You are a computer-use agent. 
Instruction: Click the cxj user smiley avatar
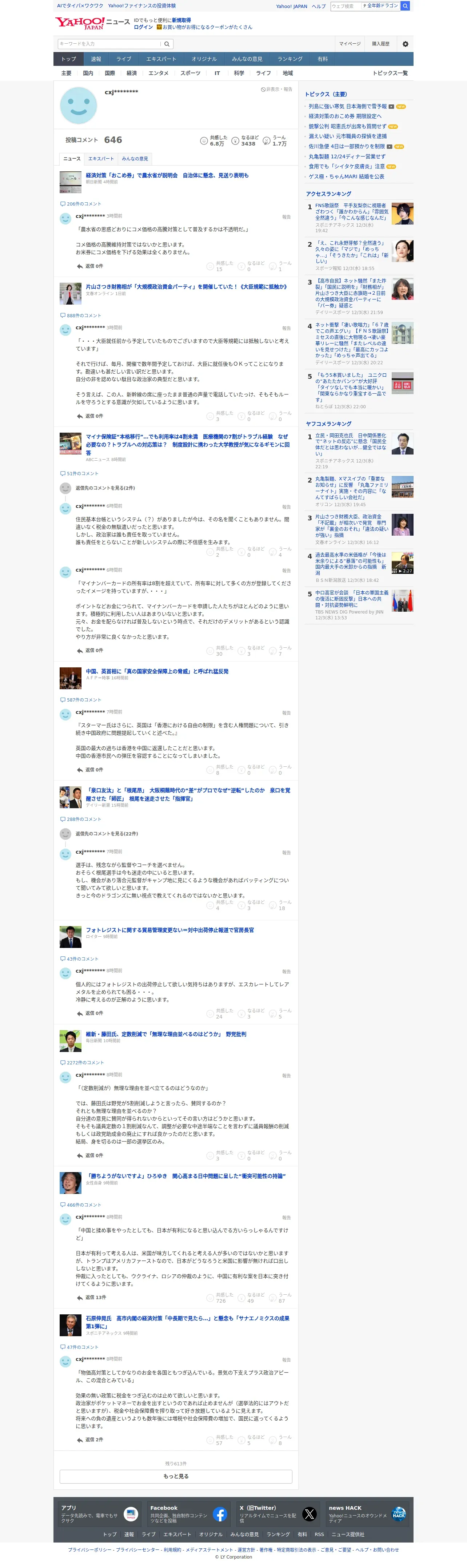click(79, 105)
